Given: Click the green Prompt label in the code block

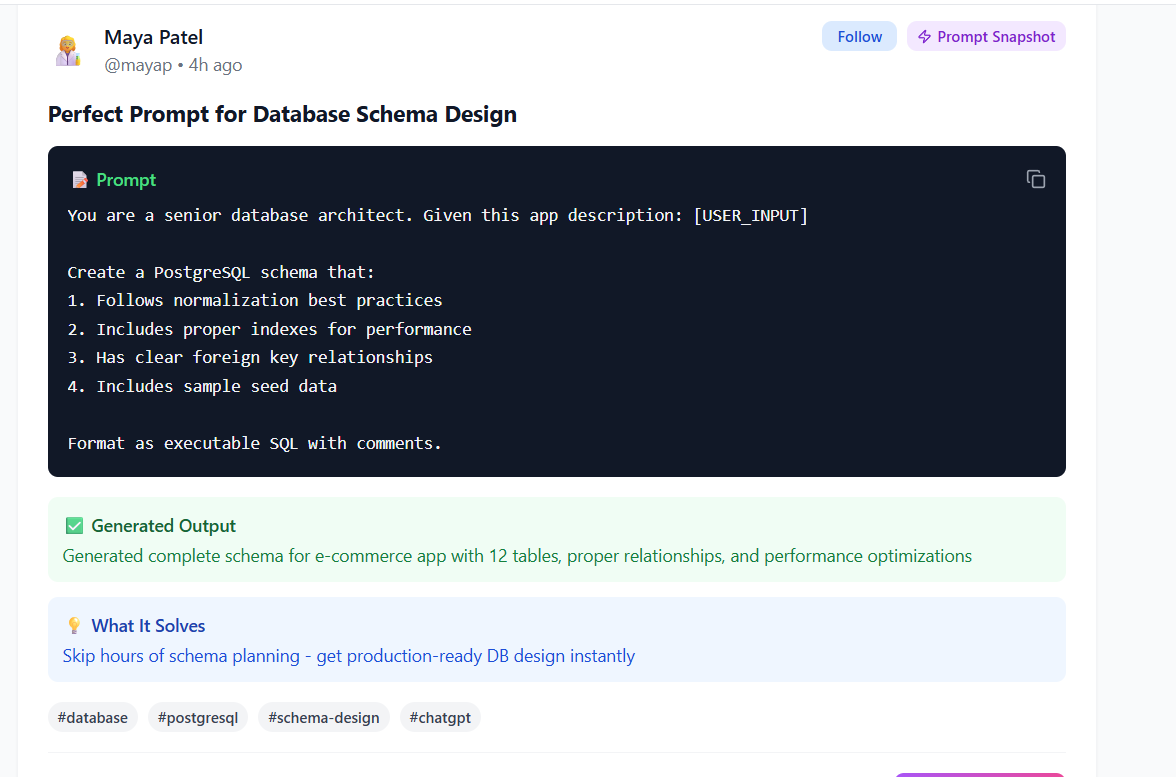Looking at the screenshot, I should [x=126, y=180].
